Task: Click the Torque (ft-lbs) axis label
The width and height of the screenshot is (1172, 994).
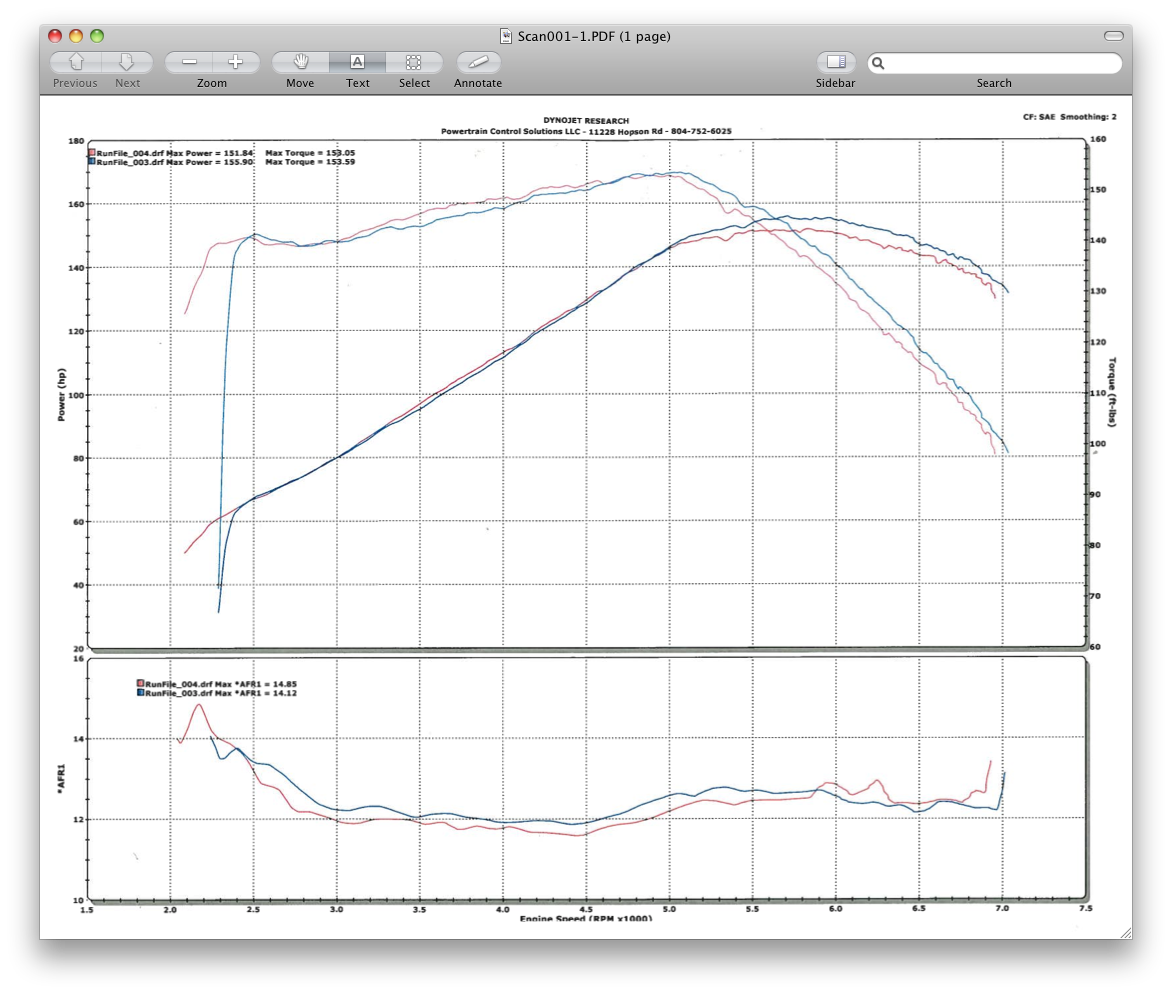Action: coord(1112,392)
